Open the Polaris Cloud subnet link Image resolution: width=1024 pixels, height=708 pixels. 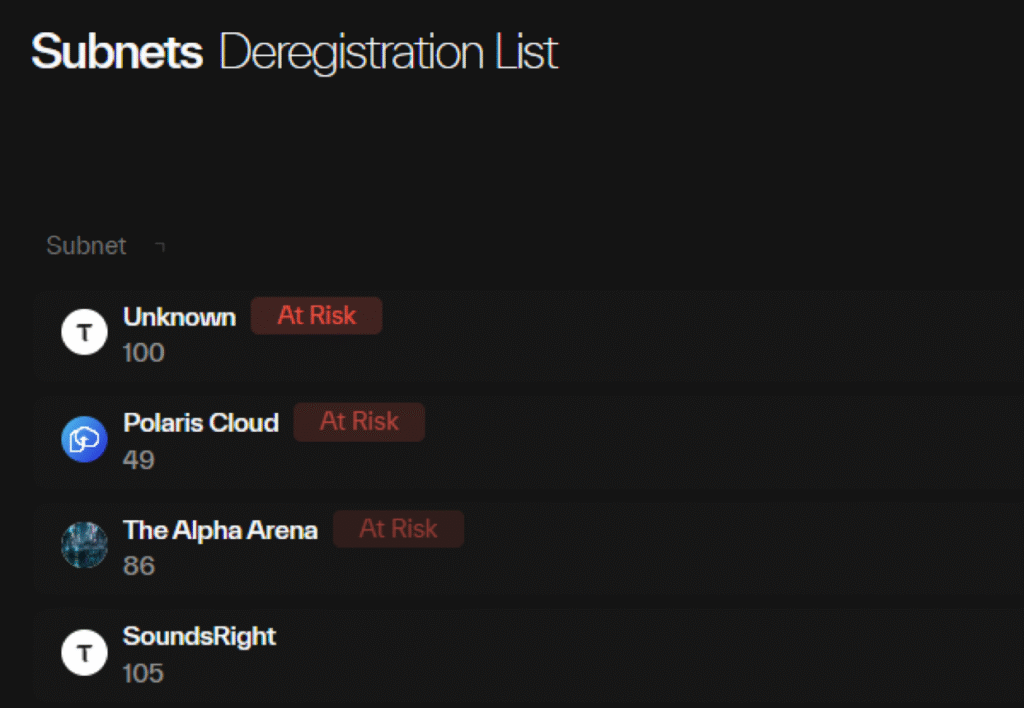[201, 423]
